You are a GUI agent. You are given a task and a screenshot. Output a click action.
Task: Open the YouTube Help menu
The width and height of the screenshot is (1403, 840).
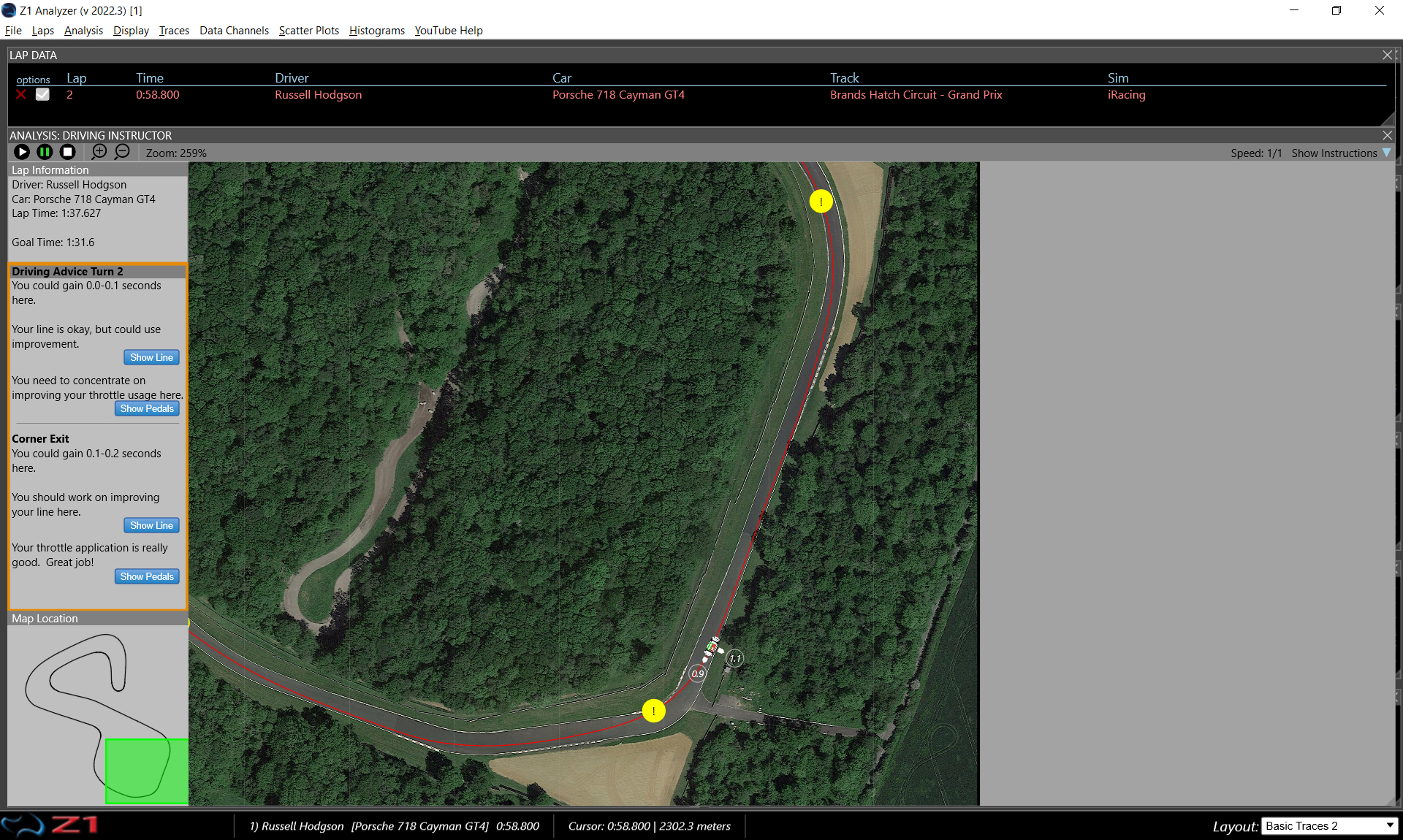pyautogui.click(x=449, y=31)
